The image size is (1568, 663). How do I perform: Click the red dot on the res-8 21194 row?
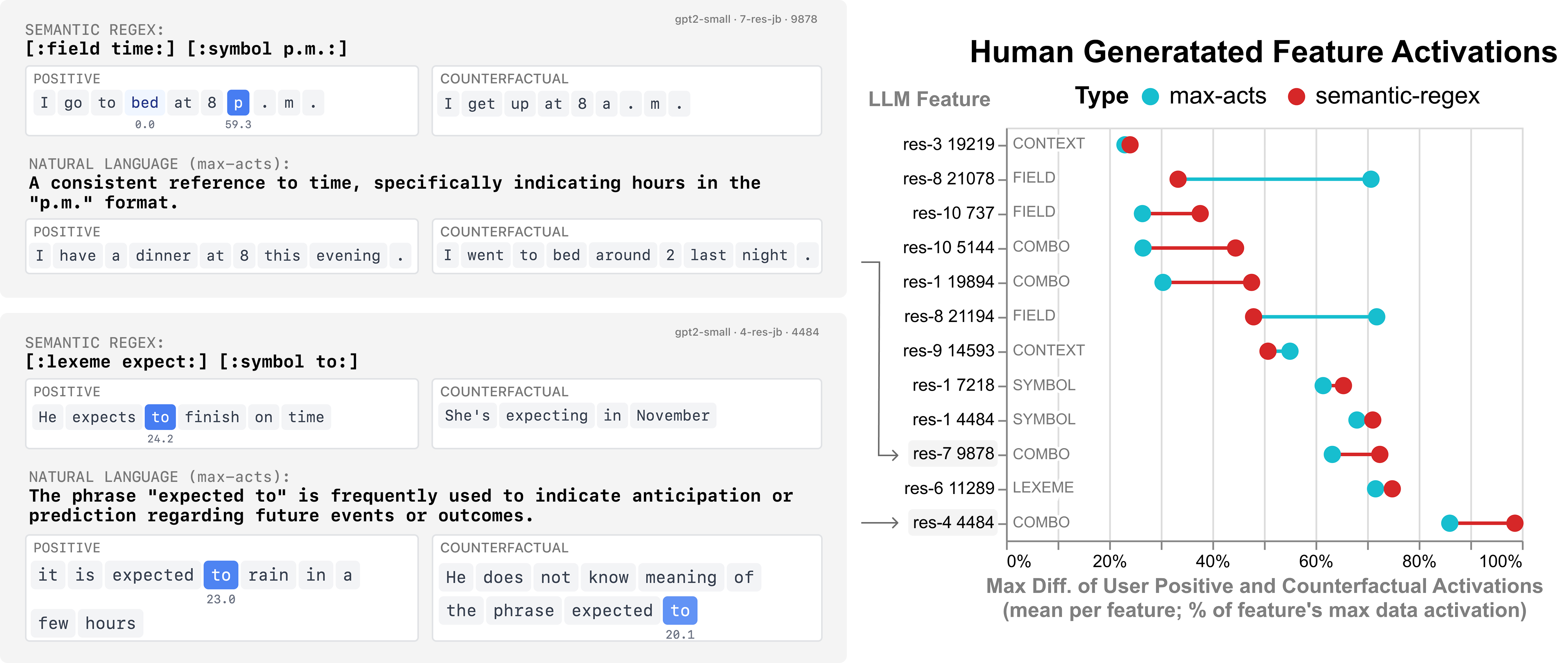[x=1253, y=317]
